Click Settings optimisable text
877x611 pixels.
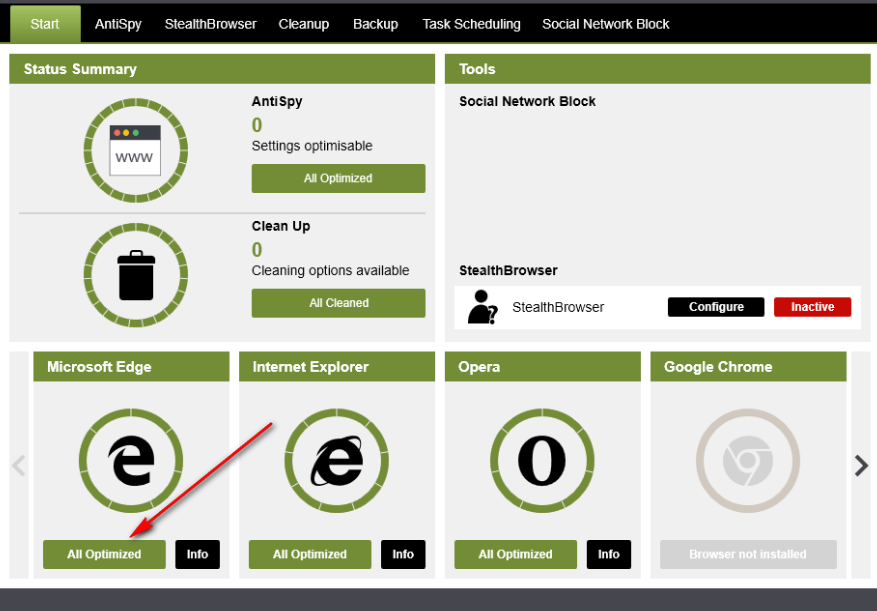tap(312, 146)
